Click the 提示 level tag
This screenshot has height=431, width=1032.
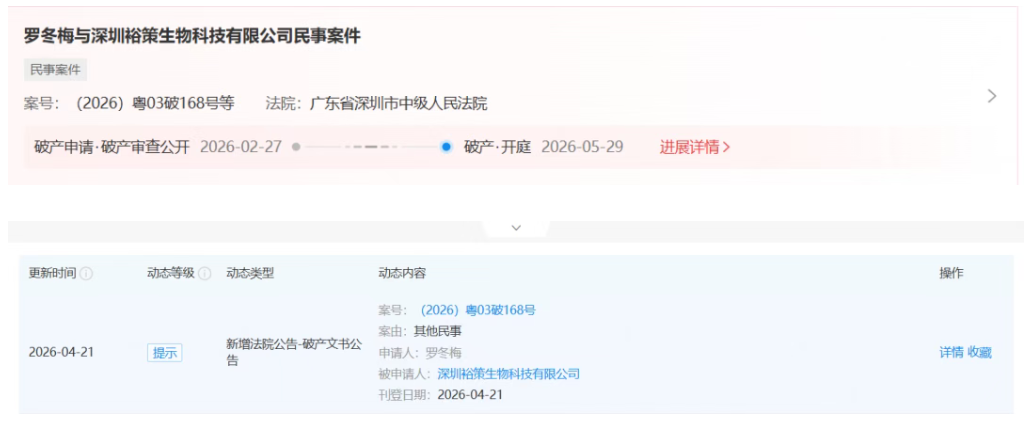[x=165, y=353]
